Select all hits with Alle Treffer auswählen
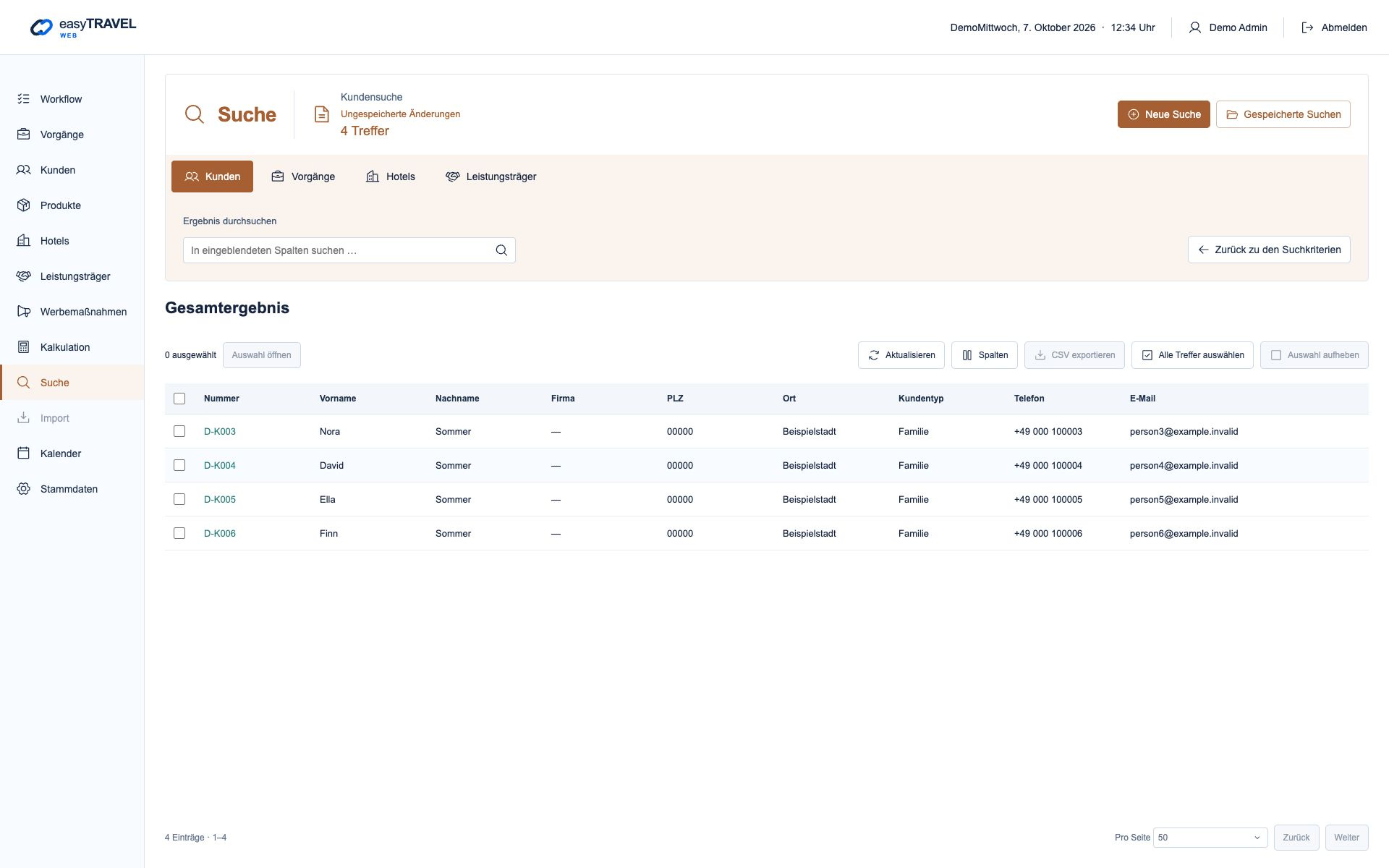Viewport: 1389px width, 868px height. (x=1192, y=355)
